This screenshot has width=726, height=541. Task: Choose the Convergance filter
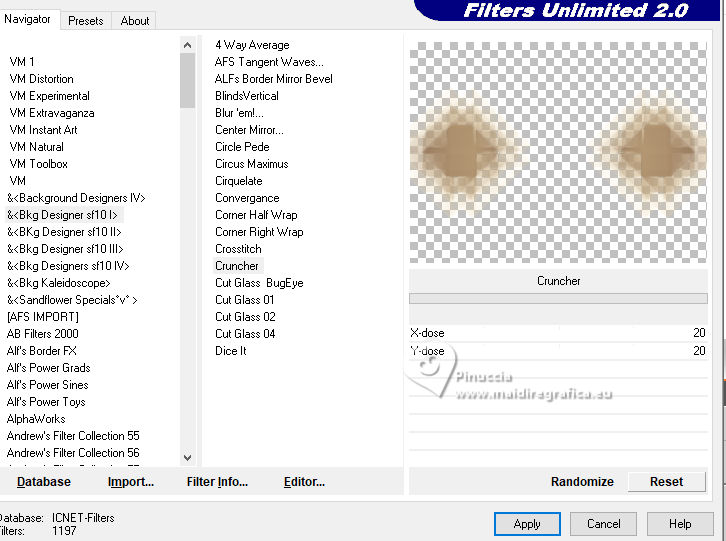[247, 198]
